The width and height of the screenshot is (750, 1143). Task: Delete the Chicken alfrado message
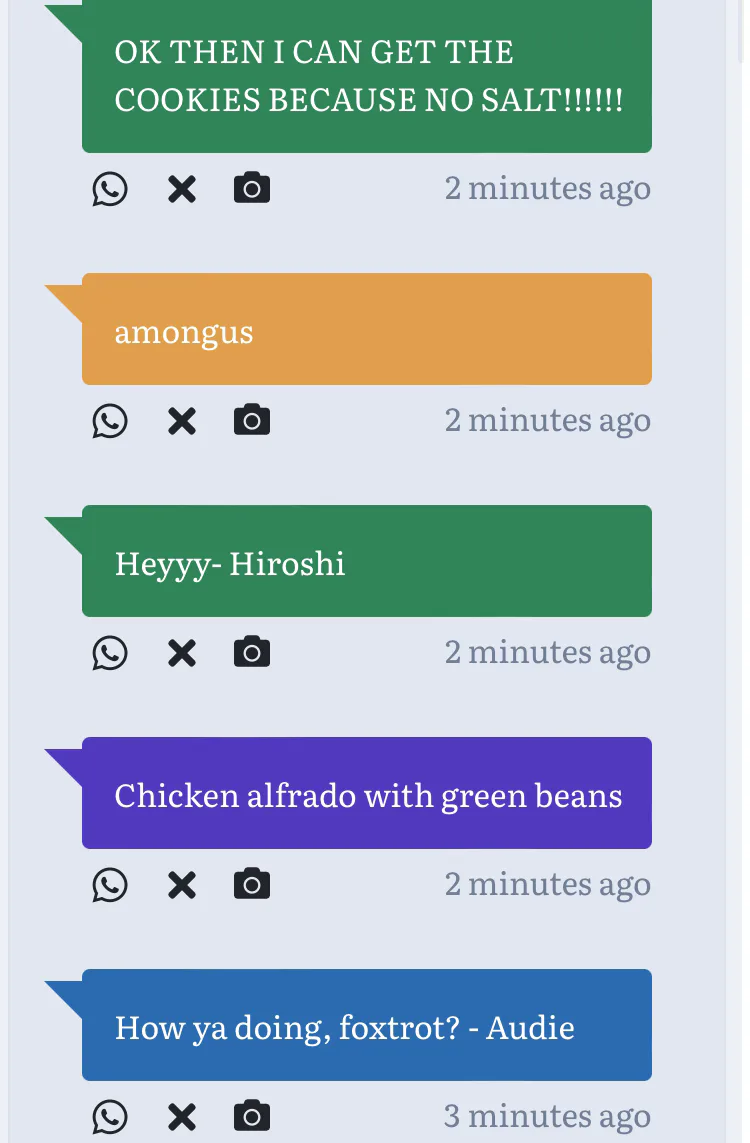point(181,884)
